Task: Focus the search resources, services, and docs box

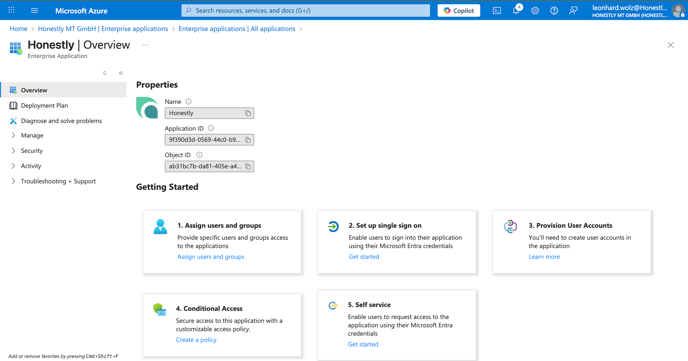Action: (x=306, y=11)
